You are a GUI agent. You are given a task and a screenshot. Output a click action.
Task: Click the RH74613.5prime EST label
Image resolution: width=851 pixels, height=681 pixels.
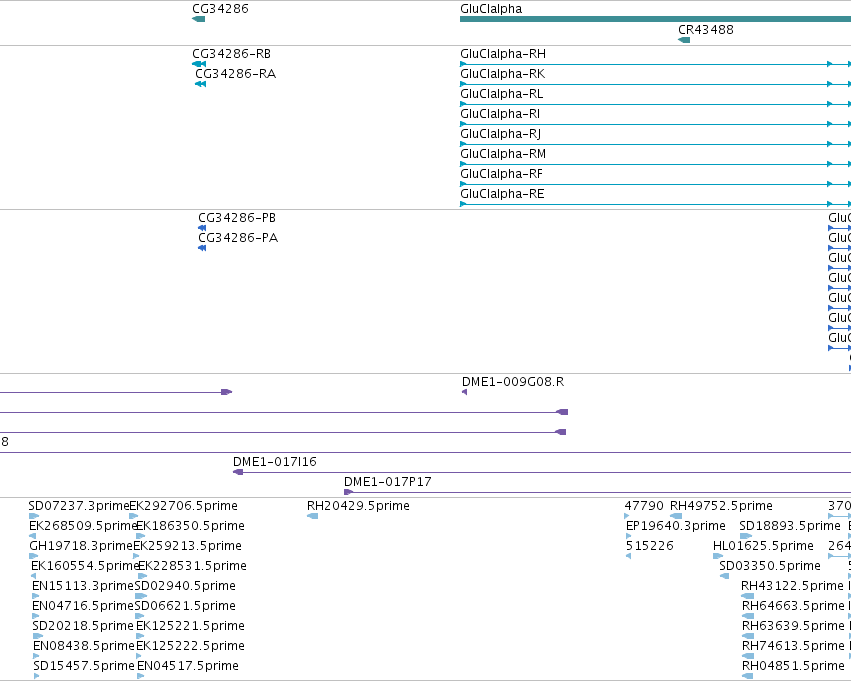(793, 646)
